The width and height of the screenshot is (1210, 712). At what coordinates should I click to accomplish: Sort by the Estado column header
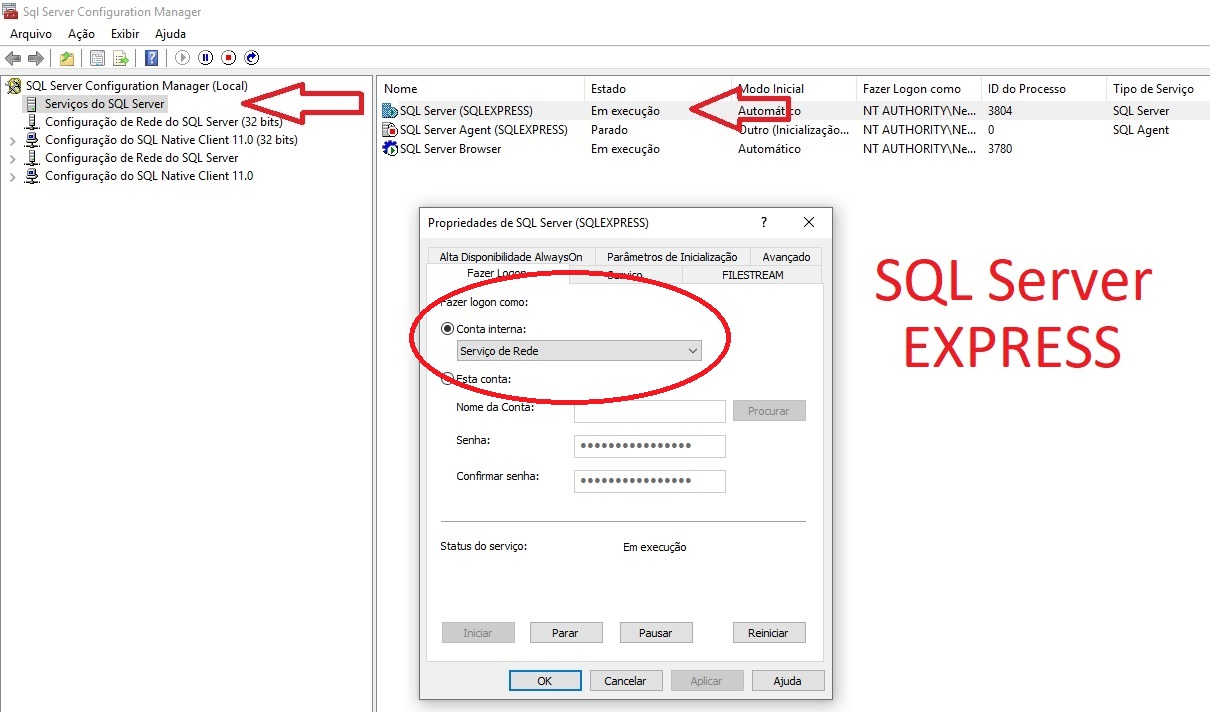pos(657,89)
